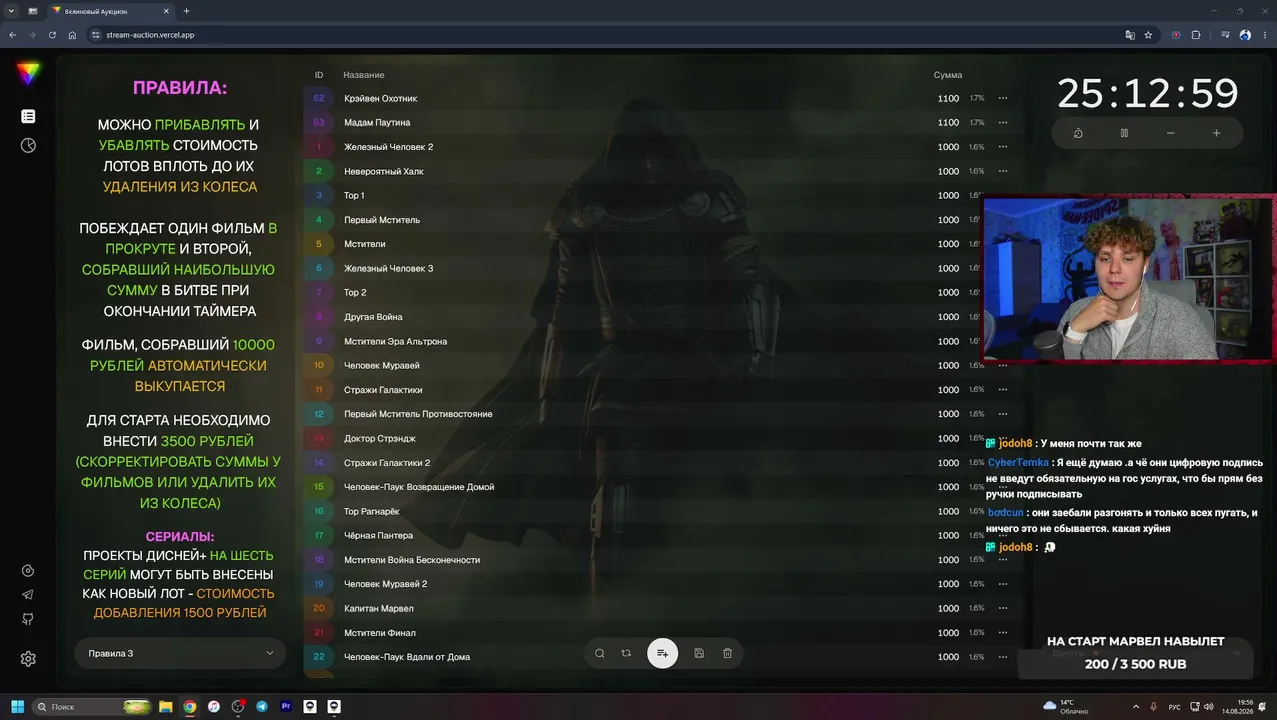Screen dimensions: 1277x720
Task: Open the weather widget 14°C Облачно
Action: pyautogui.click(x=1065, y=706)
